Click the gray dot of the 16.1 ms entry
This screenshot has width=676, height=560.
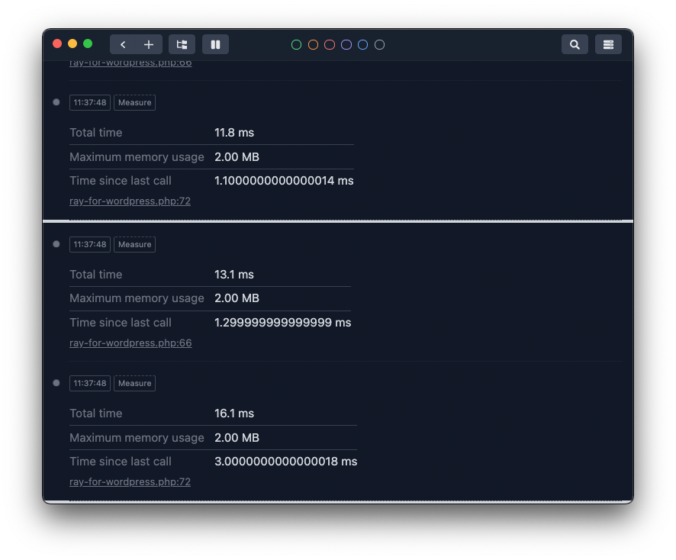point(56,383)
